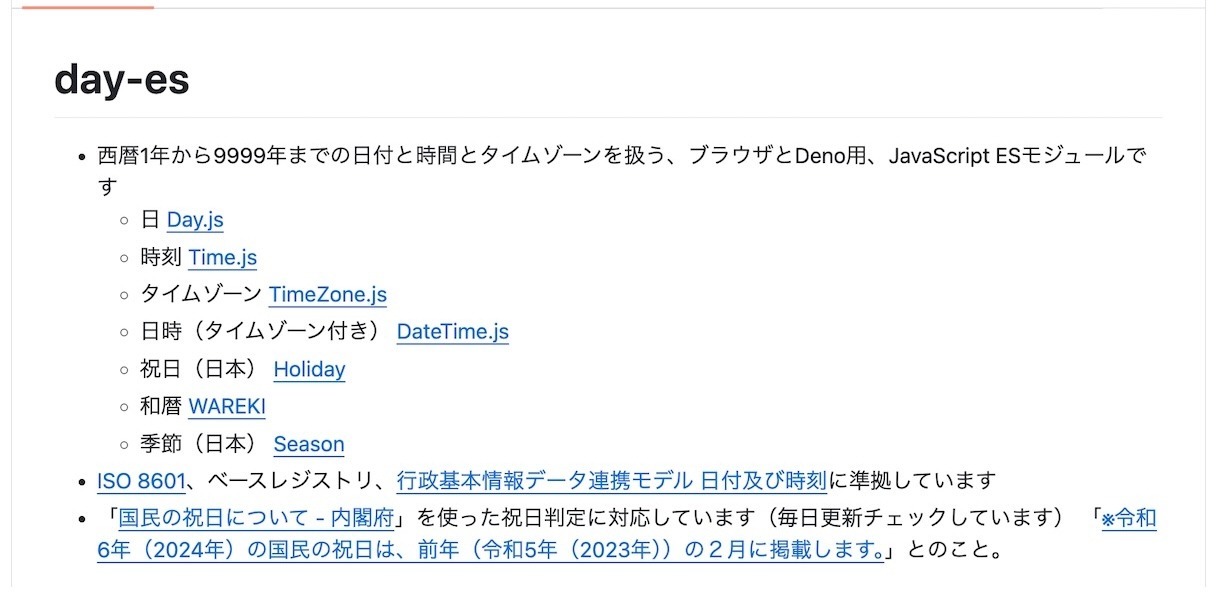Open the ISO 8601 link
Image resolution: width=1220 pixels, height=610 pixels.
141,482
